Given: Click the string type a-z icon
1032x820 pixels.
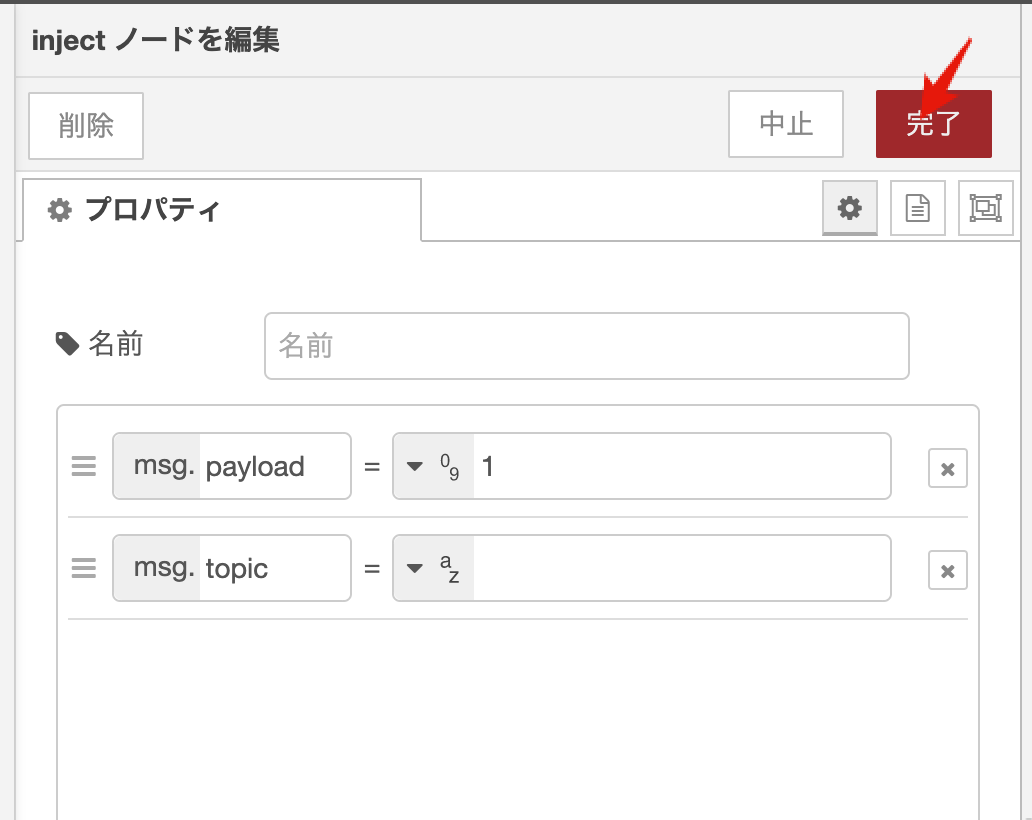Looking at the screenshot, I should pos(450,569).
